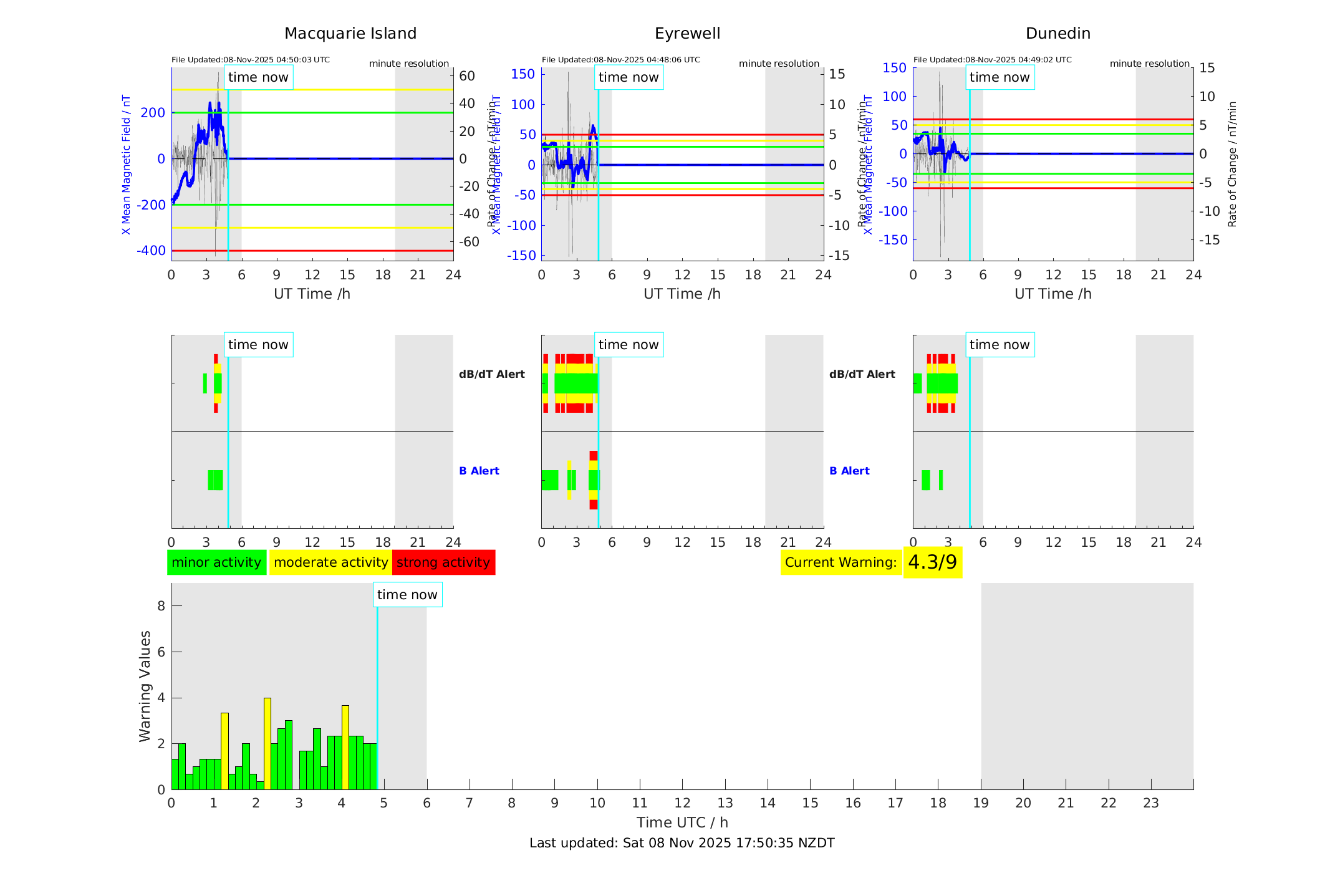Click the Last updated timestamp text

[x=682, y=843]
